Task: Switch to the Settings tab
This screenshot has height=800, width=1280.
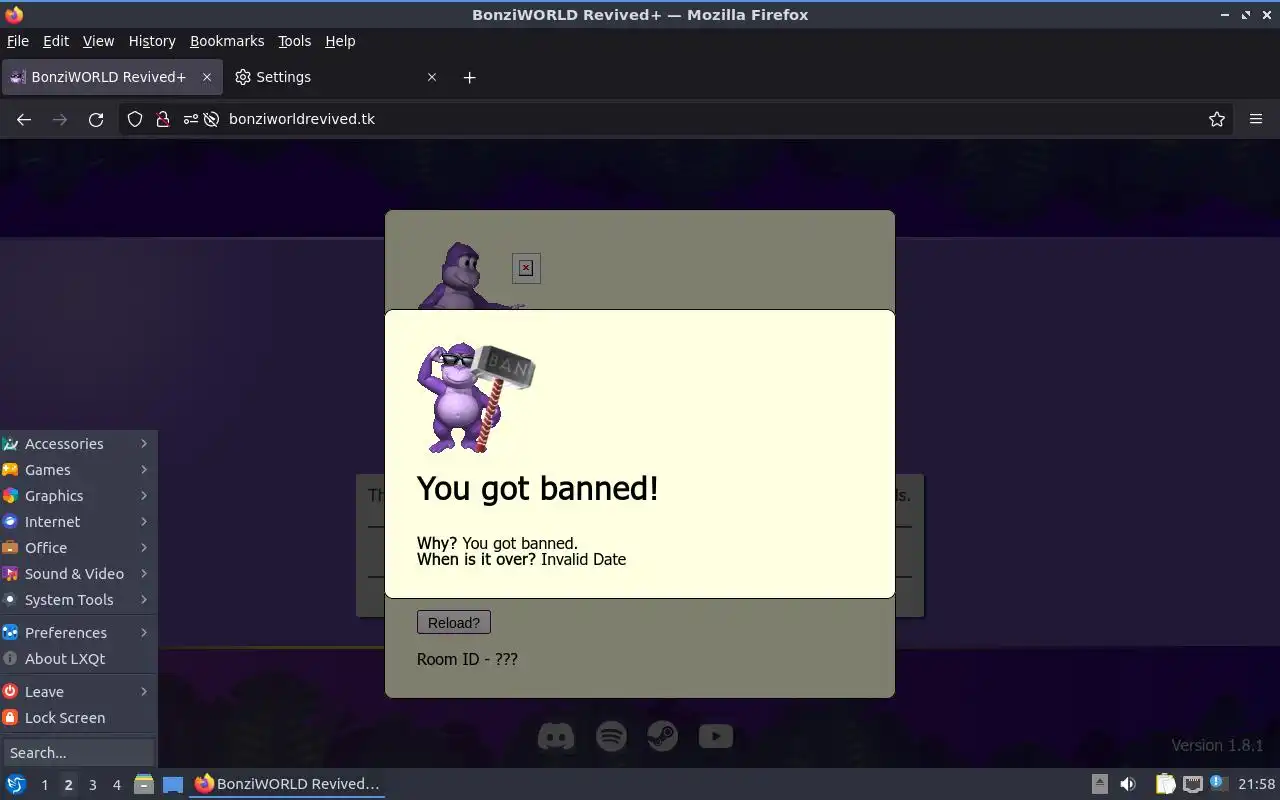Action: 336,77
